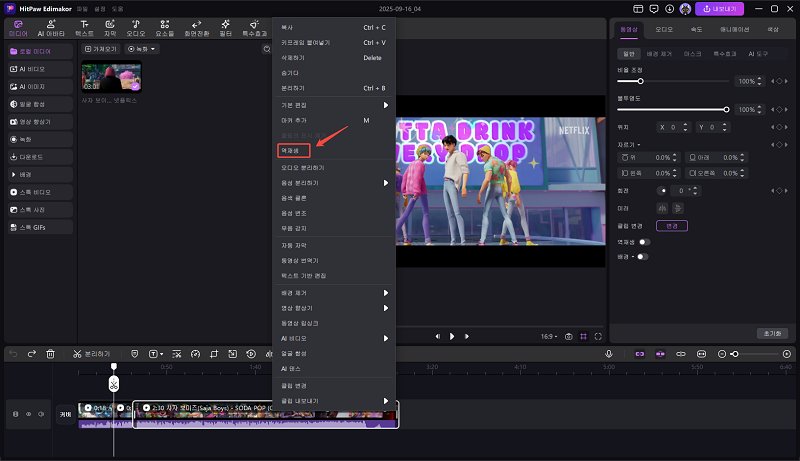Zoom out timeline with the minus icon
Screen dimensions: 800x461
click(x=721, y=354)
